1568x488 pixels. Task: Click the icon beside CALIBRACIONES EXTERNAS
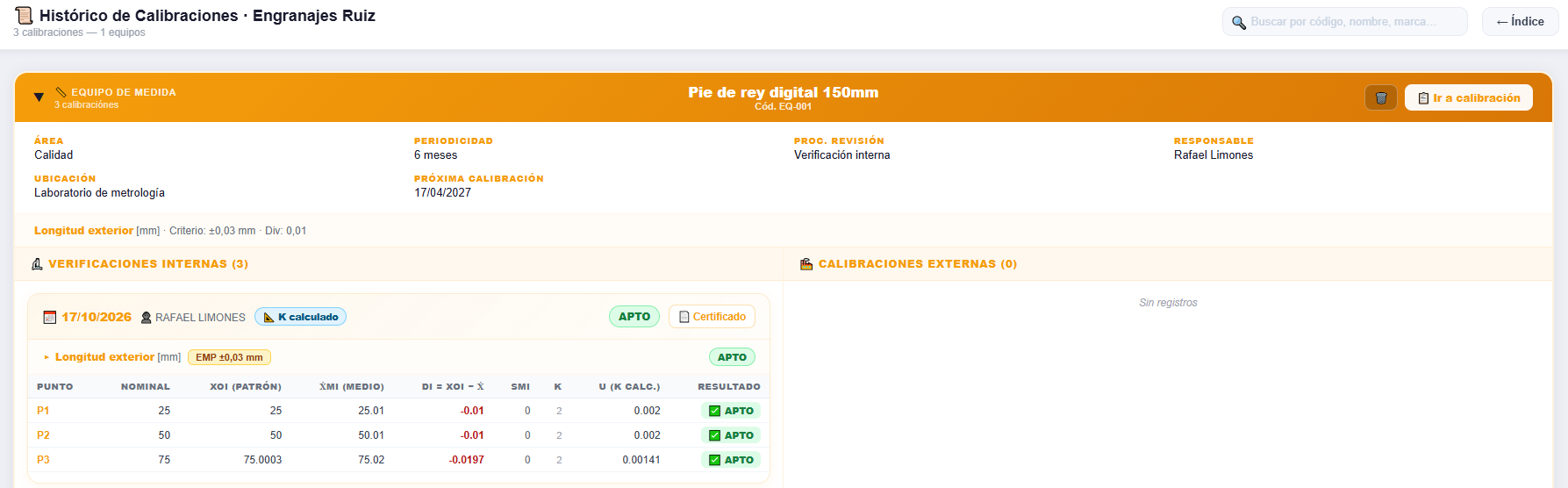806,263
